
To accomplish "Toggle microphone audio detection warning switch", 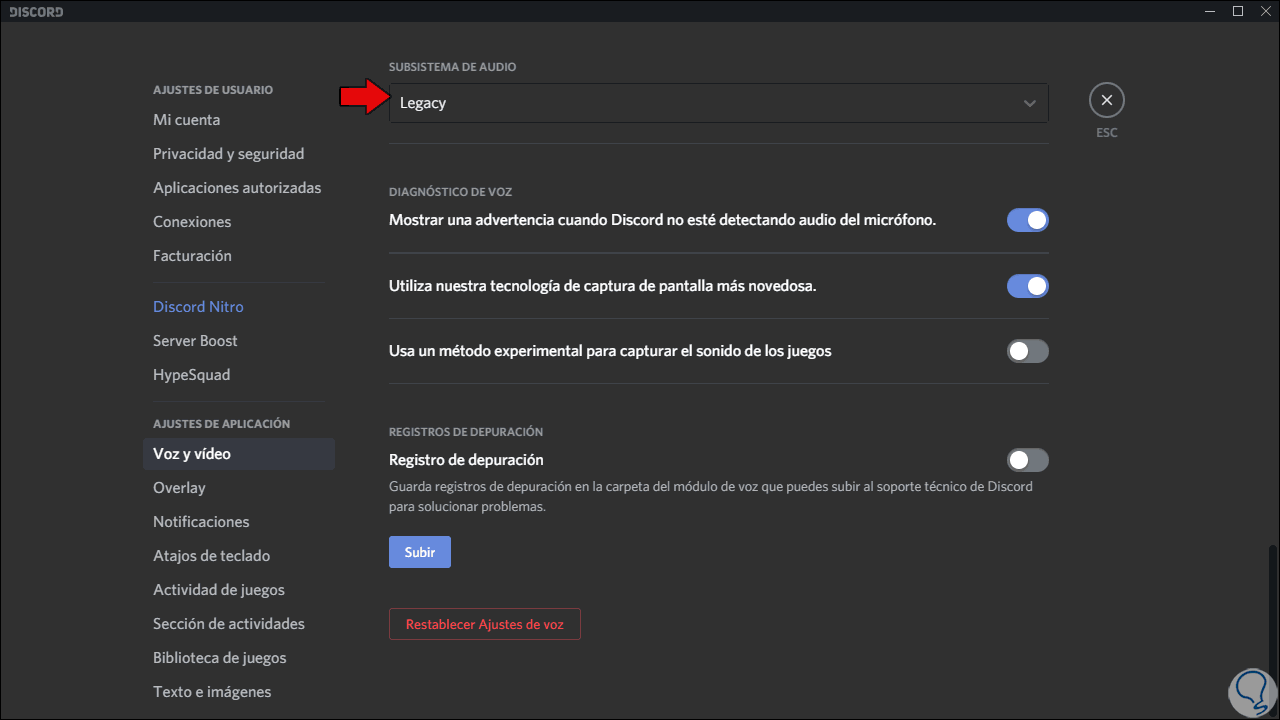I will 1027,220.
